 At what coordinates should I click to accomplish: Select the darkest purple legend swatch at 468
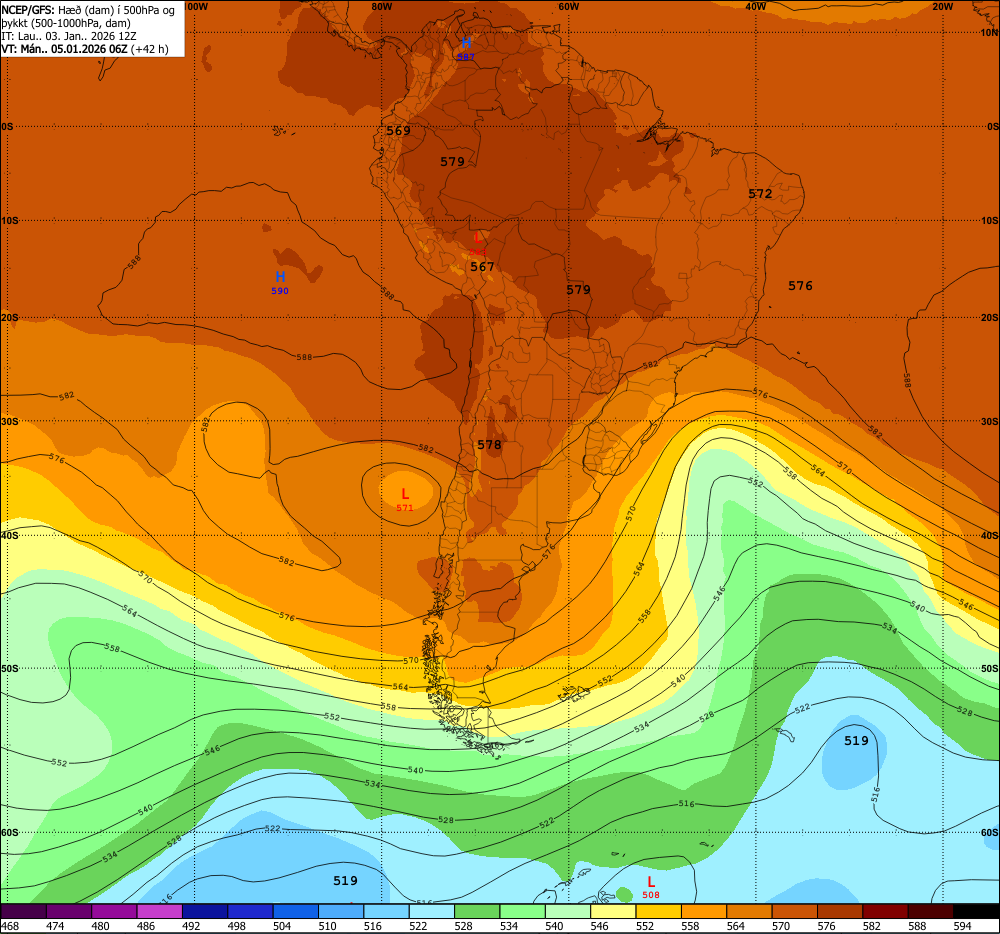(24, 911)
